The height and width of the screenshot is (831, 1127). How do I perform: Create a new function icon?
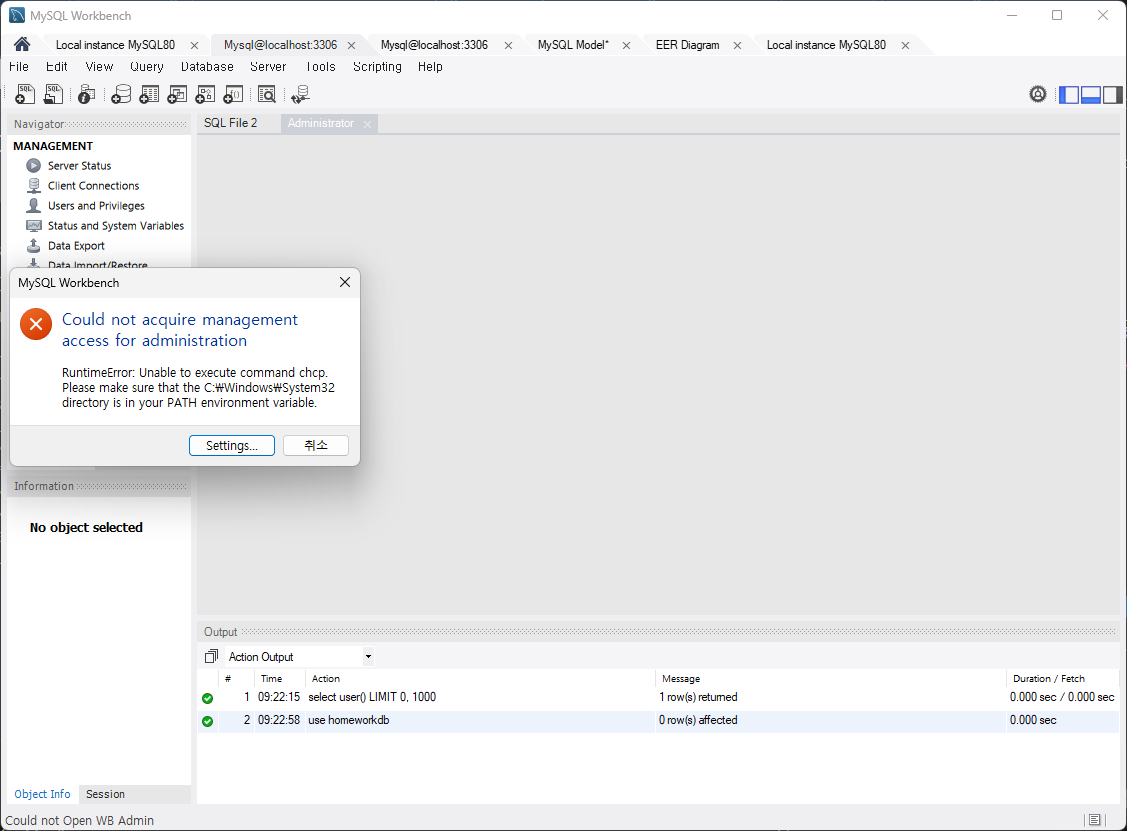pyautogui.click(x=234, y=94)
